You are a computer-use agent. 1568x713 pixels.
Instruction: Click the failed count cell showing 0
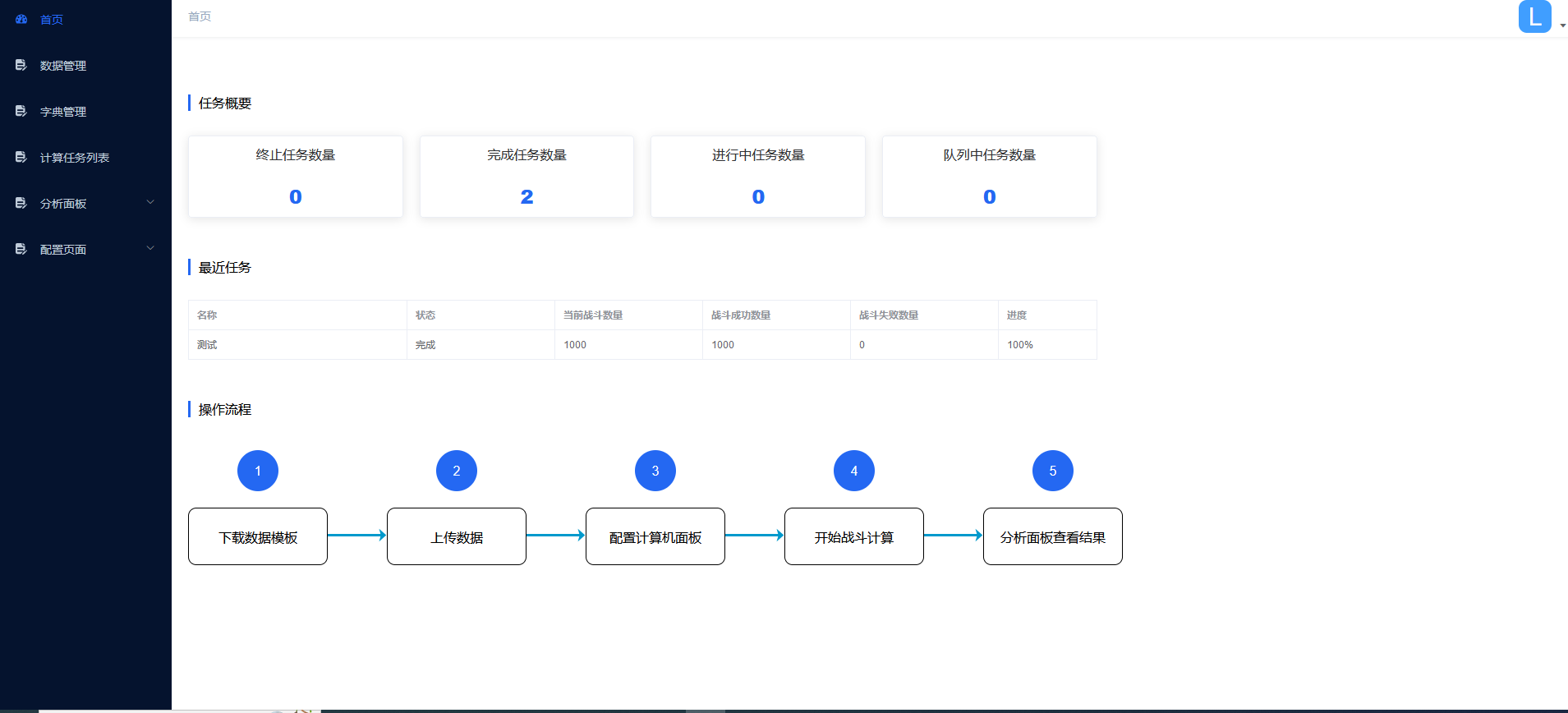924,345
